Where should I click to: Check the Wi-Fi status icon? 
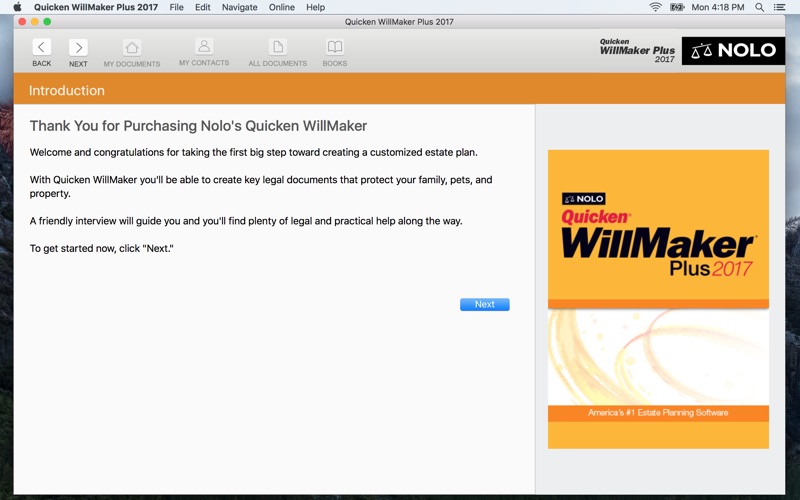655,7
